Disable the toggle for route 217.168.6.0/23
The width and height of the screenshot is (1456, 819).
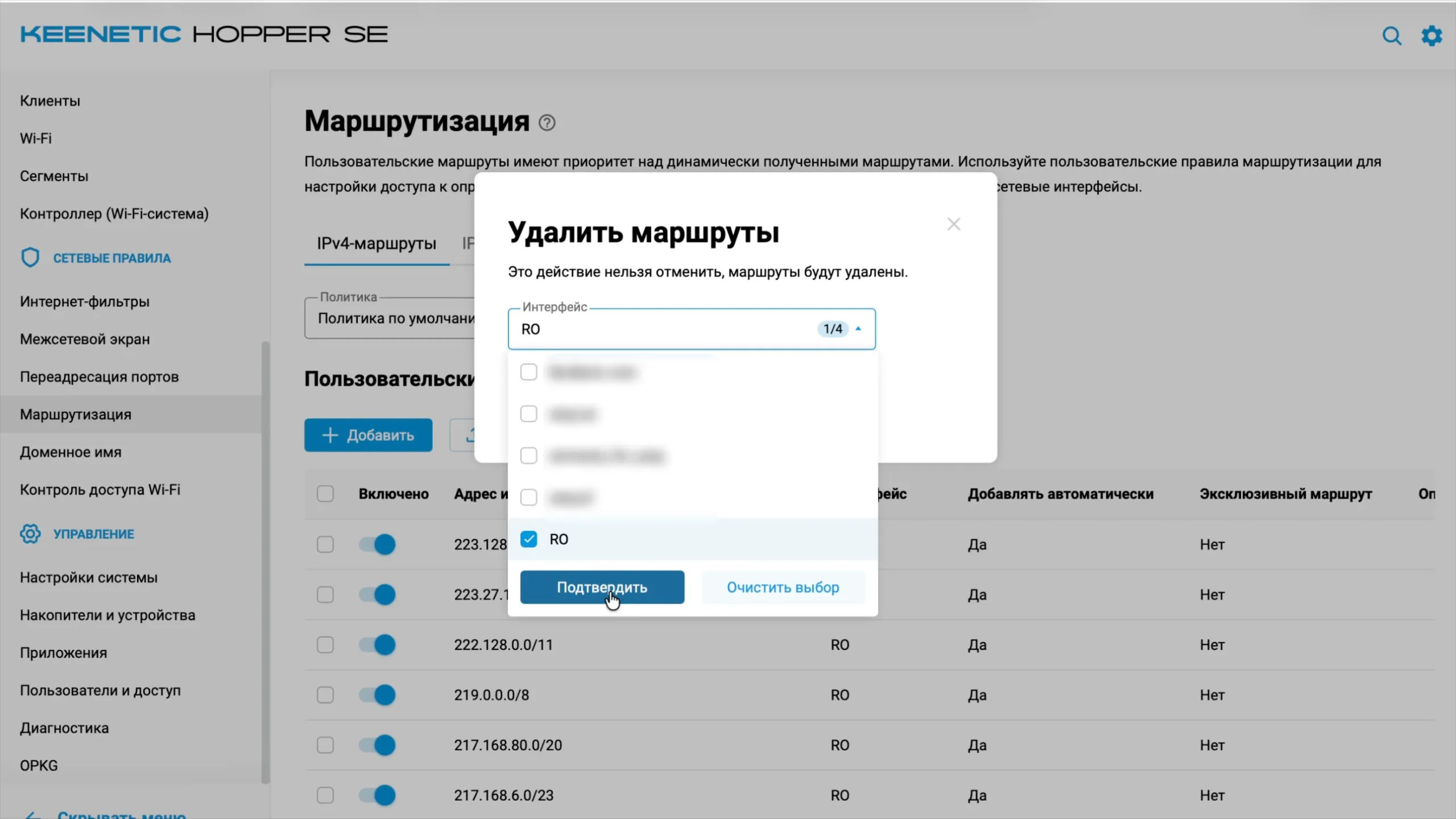[x=377, y=795]
